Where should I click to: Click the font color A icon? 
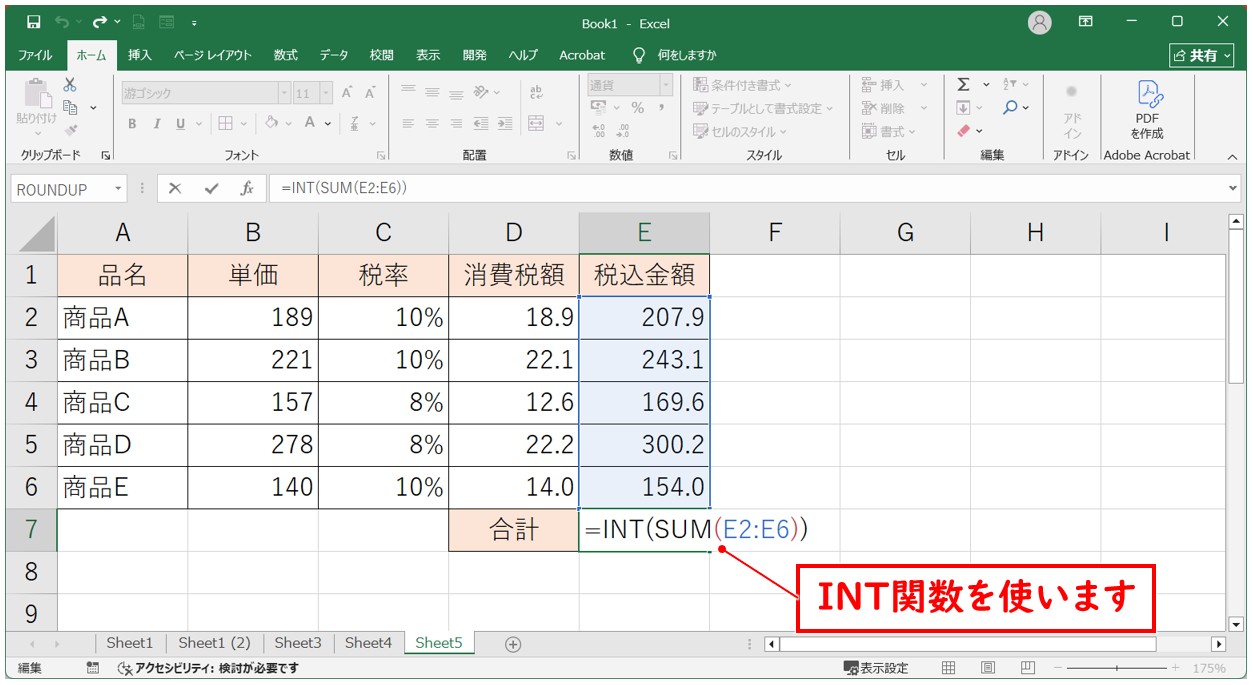click(310, 123)
